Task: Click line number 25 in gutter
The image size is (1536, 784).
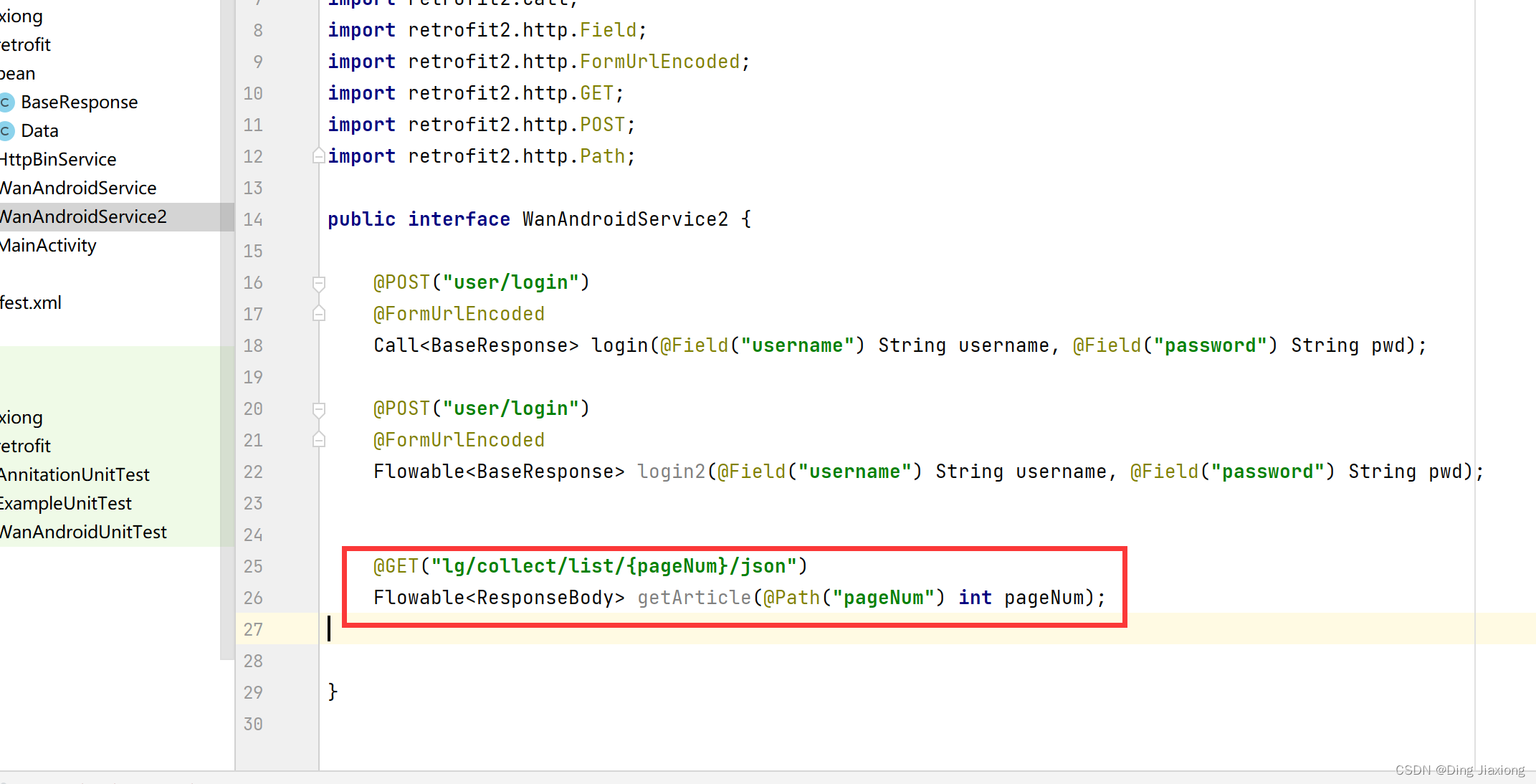Action: click(253, 566)
